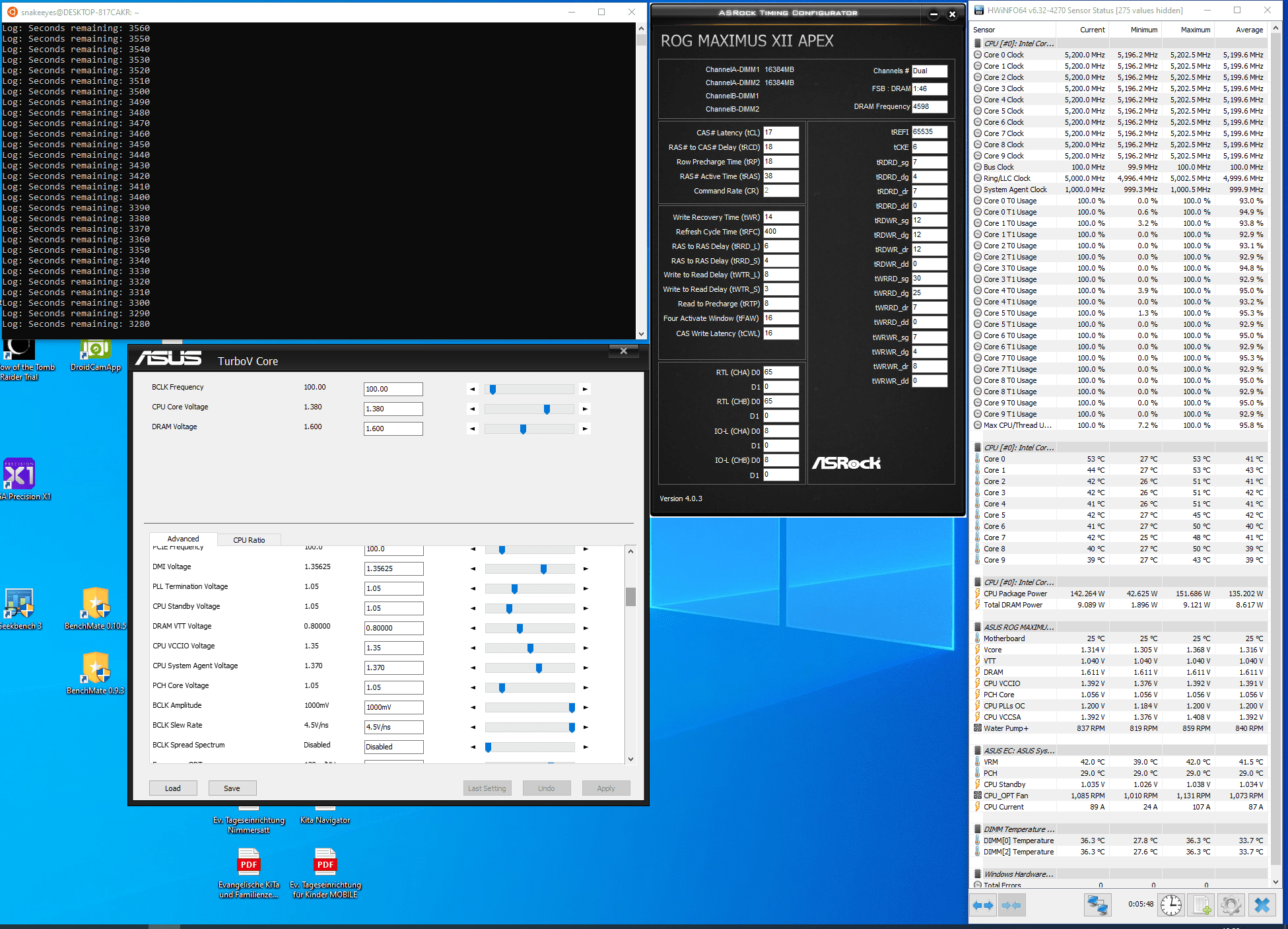
Task: Decrease DMI Voltage with left arrow
Action: 473,569
